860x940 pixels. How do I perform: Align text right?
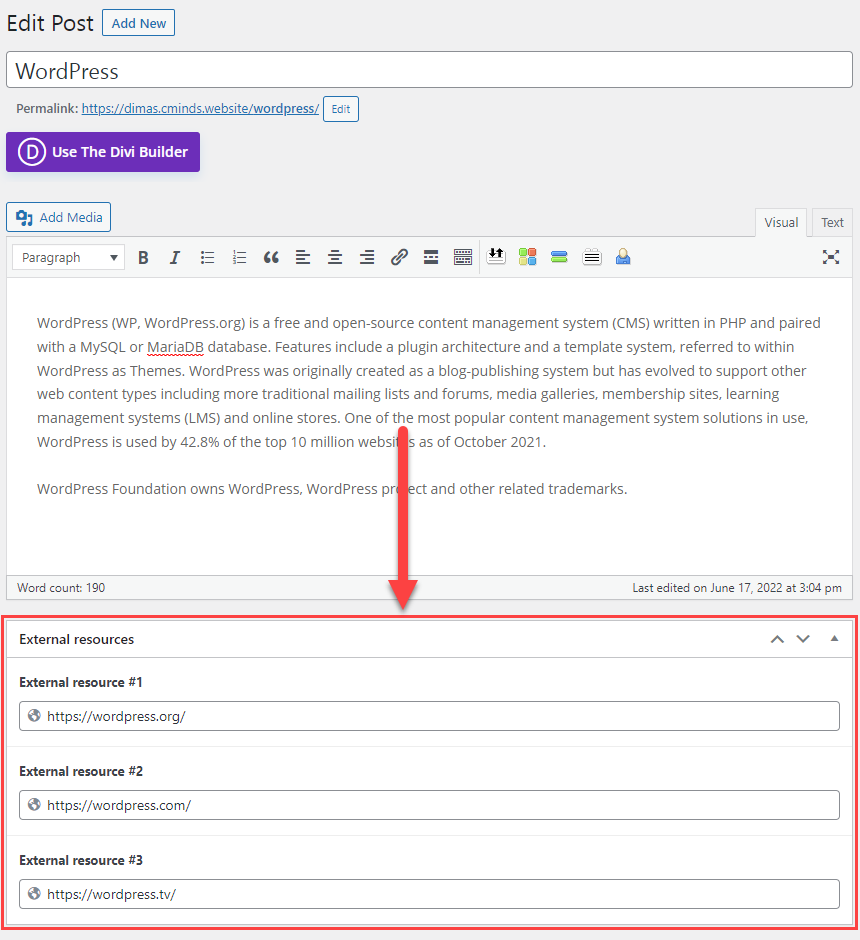point(367,258)
